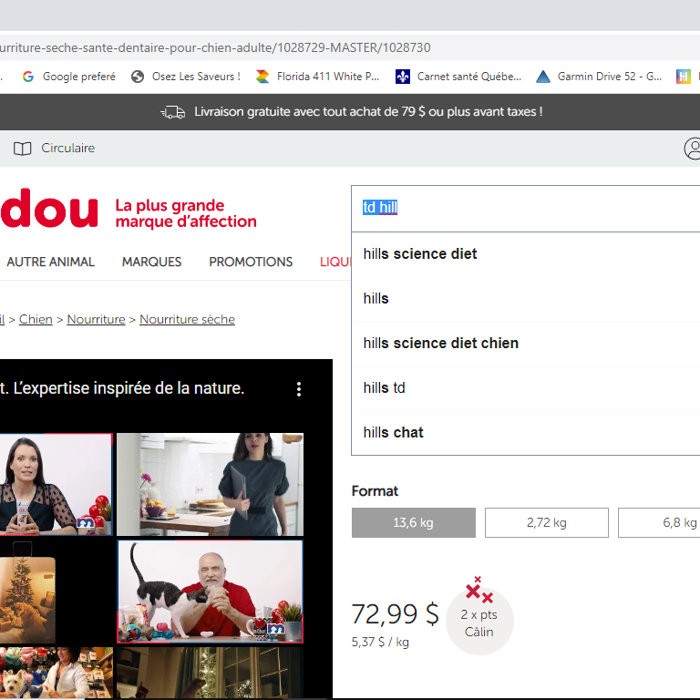Click the unit price 5,37 $ / kg
Viewport: 700px width, 700px height.
(x=380, y=642)
